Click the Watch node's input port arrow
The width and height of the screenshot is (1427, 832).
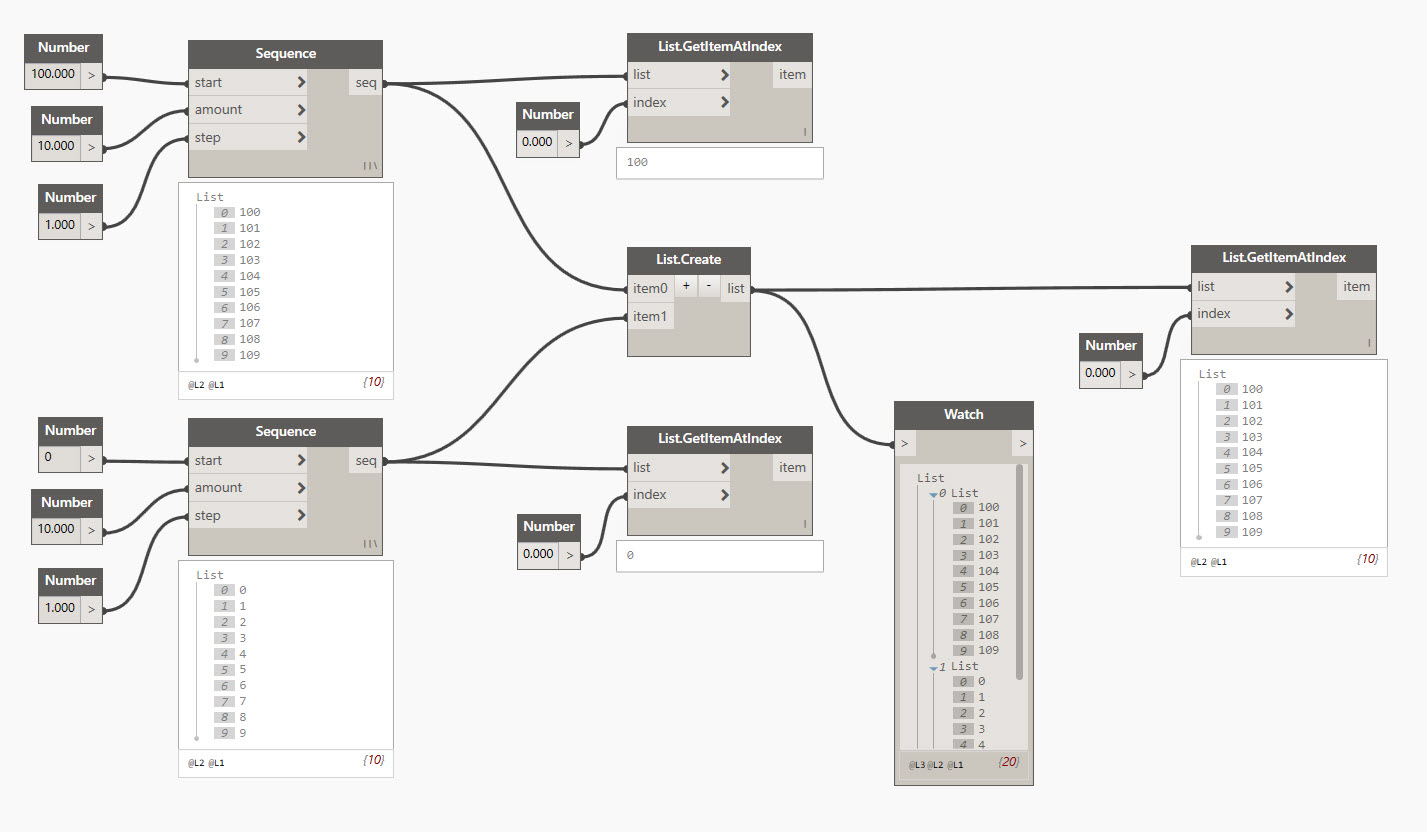point(905,443)
